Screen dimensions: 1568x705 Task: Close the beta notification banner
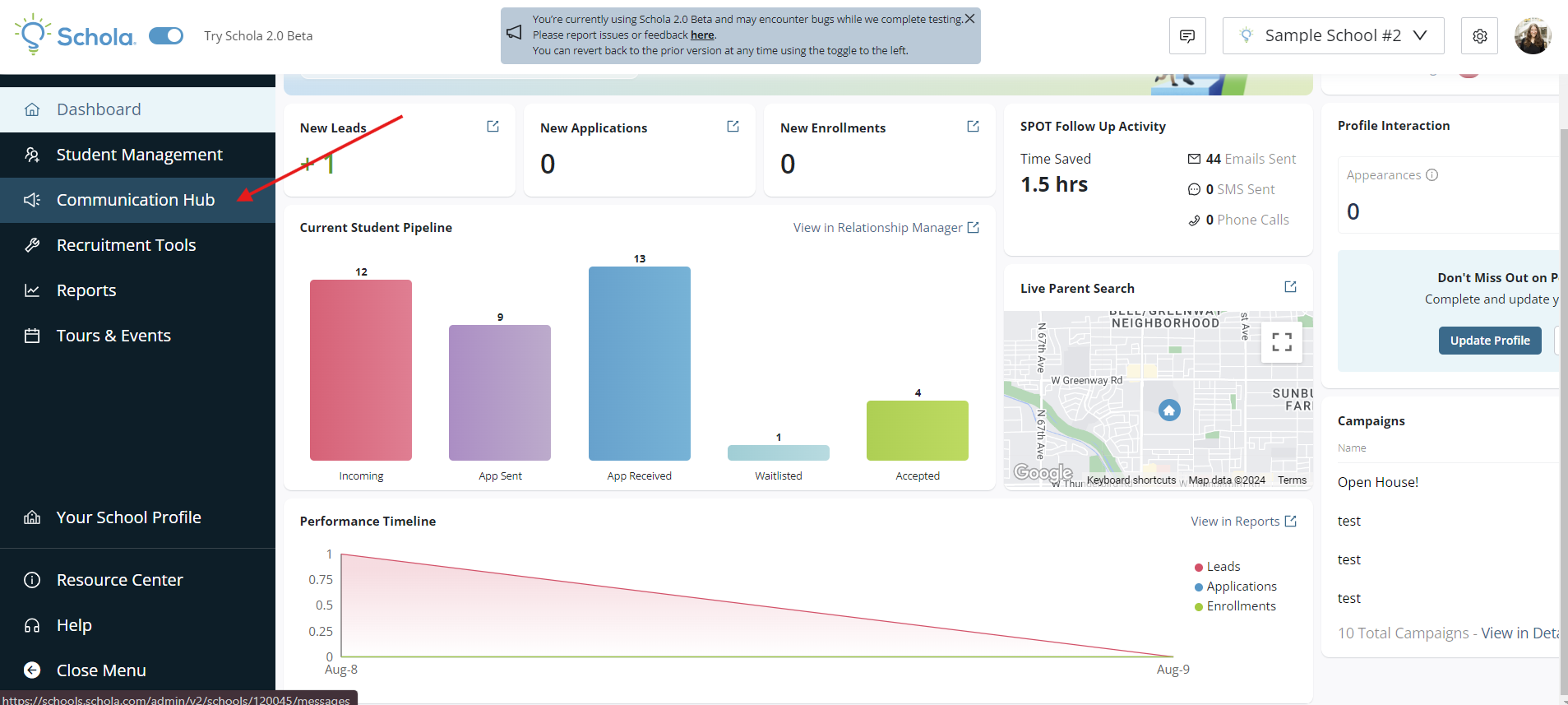pos(970,18)
